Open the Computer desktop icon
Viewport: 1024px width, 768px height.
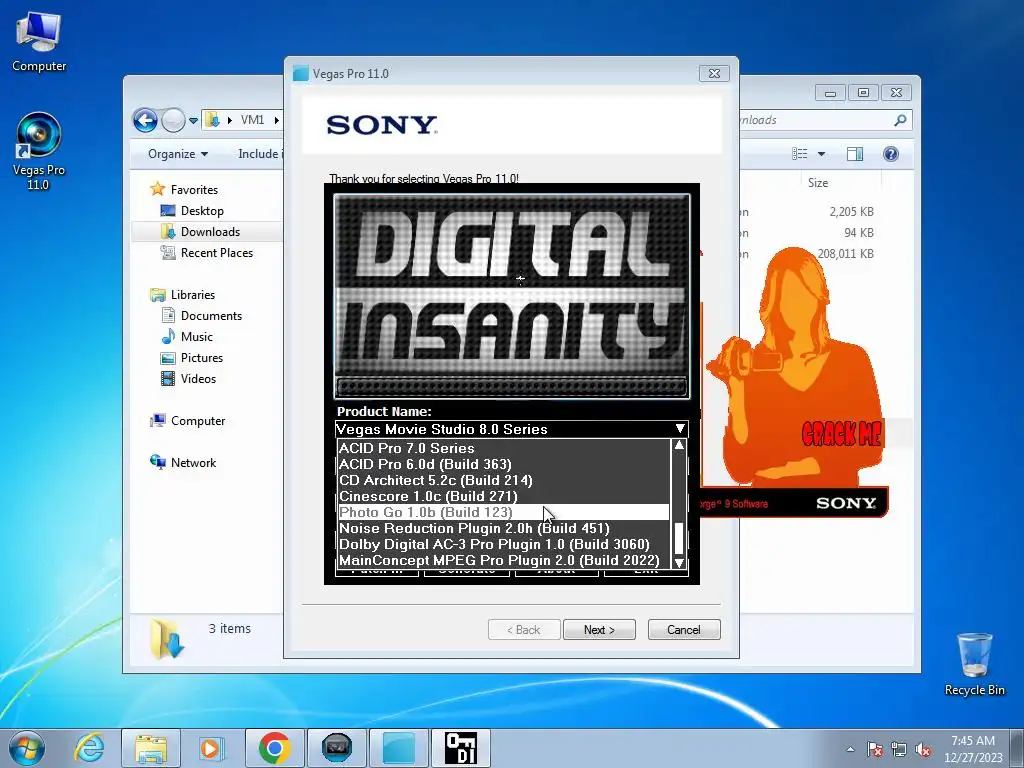click(x=39, y=42)
